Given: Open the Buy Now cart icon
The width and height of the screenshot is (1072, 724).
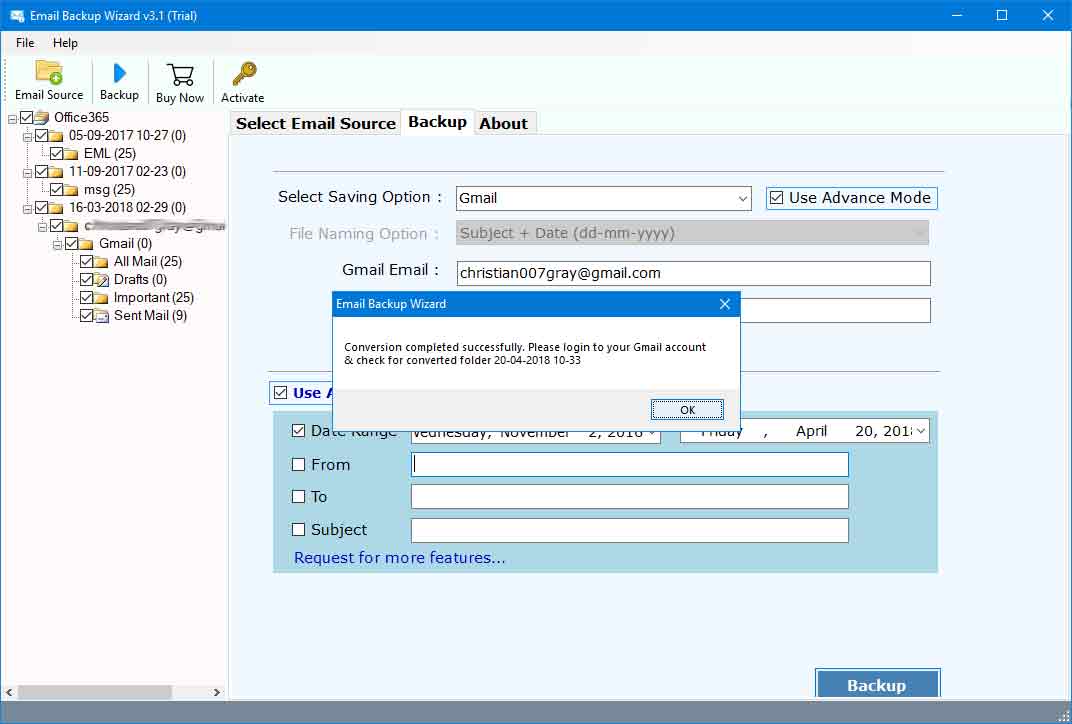Looking at the screenshot, I should click(180, 75).
